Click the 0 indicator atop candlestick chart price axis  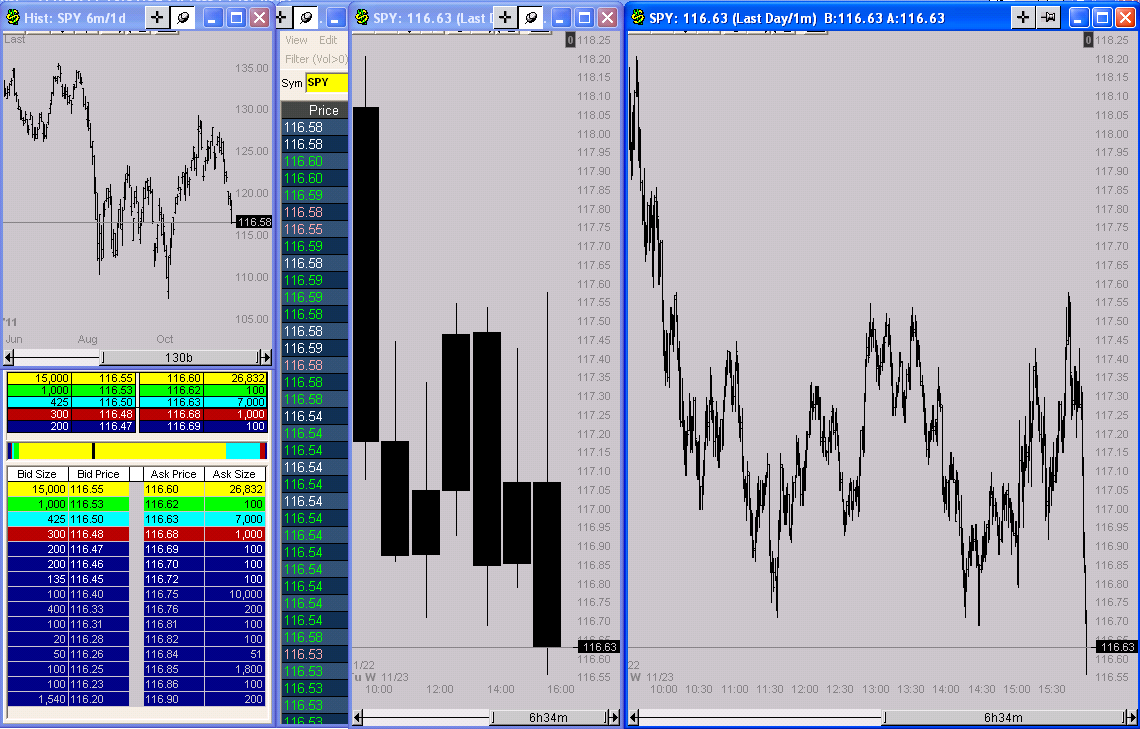pyautogui.click(x=571, y=40)
